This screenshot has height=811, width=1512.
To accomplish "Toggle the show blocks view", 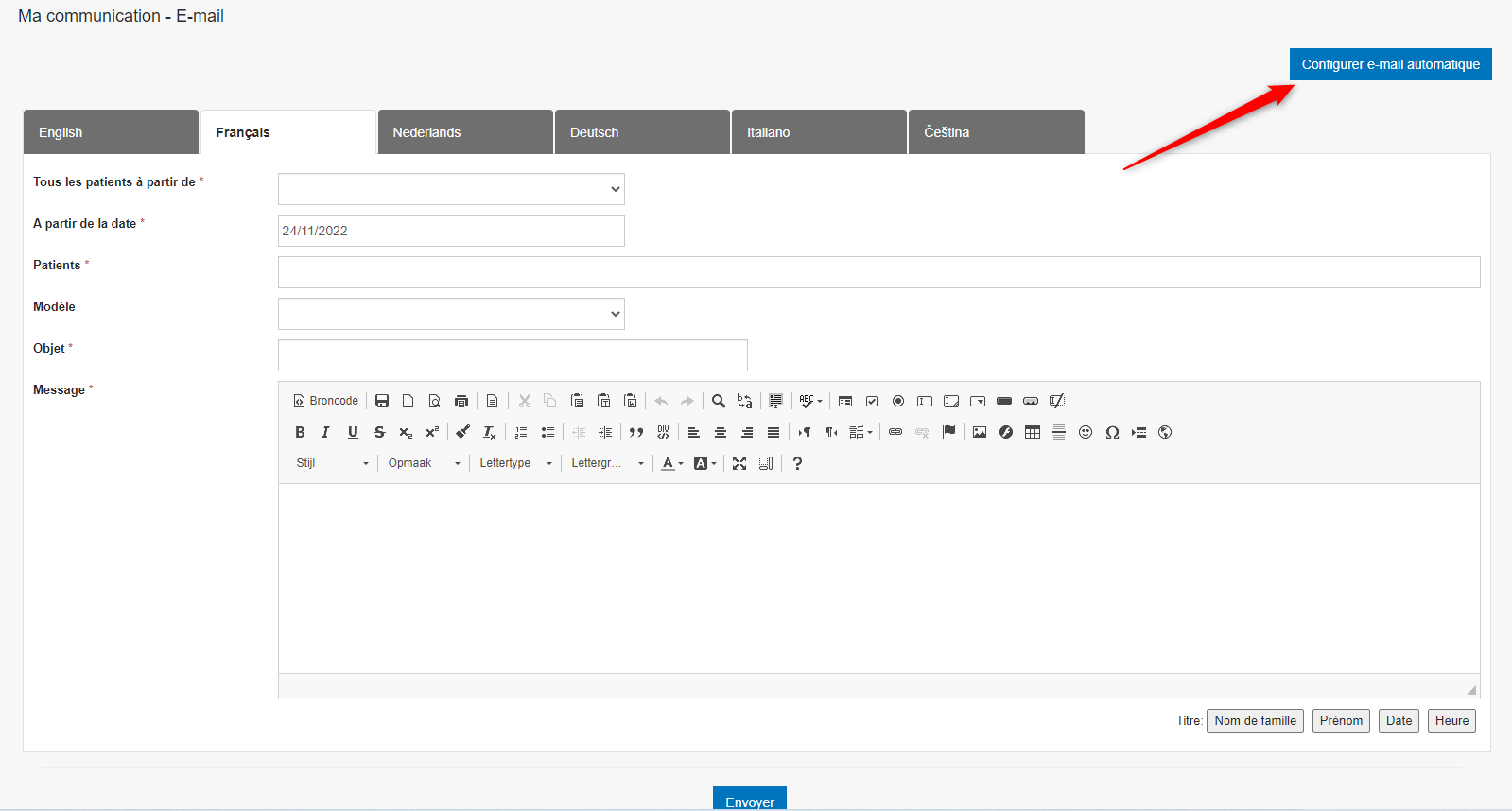I will click(766, 463).
